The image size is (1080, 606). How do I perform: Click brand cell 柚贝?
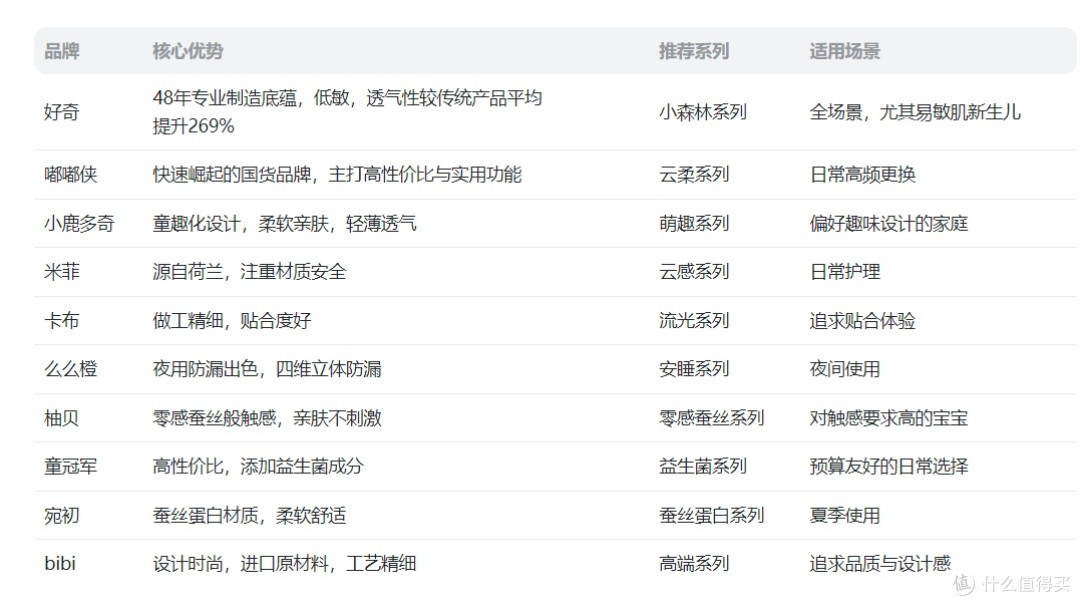click(x=62, y=417)
